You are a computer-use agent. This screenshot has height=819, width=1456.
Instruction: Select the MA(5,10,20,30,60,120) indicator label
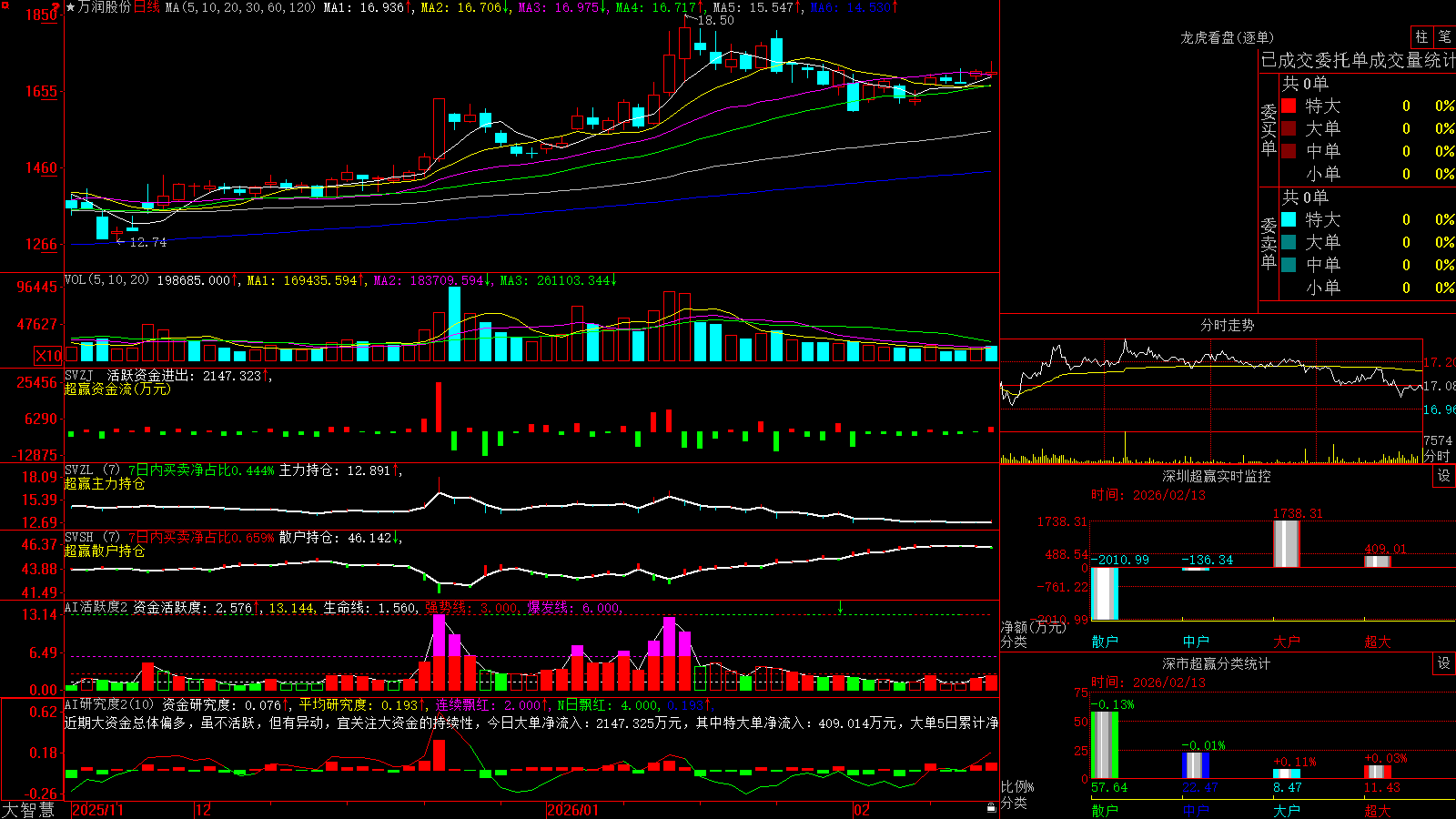pyautogui.click(x=240, y=7)
